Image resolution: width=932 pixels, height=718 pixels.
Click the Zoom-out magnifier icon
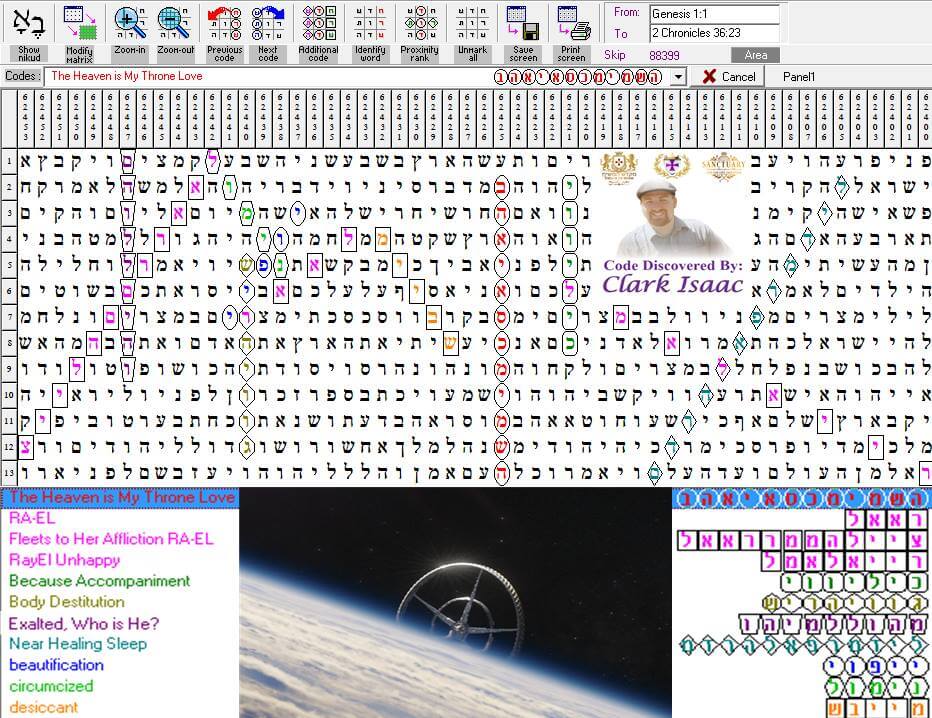click(x=175, y=24)
